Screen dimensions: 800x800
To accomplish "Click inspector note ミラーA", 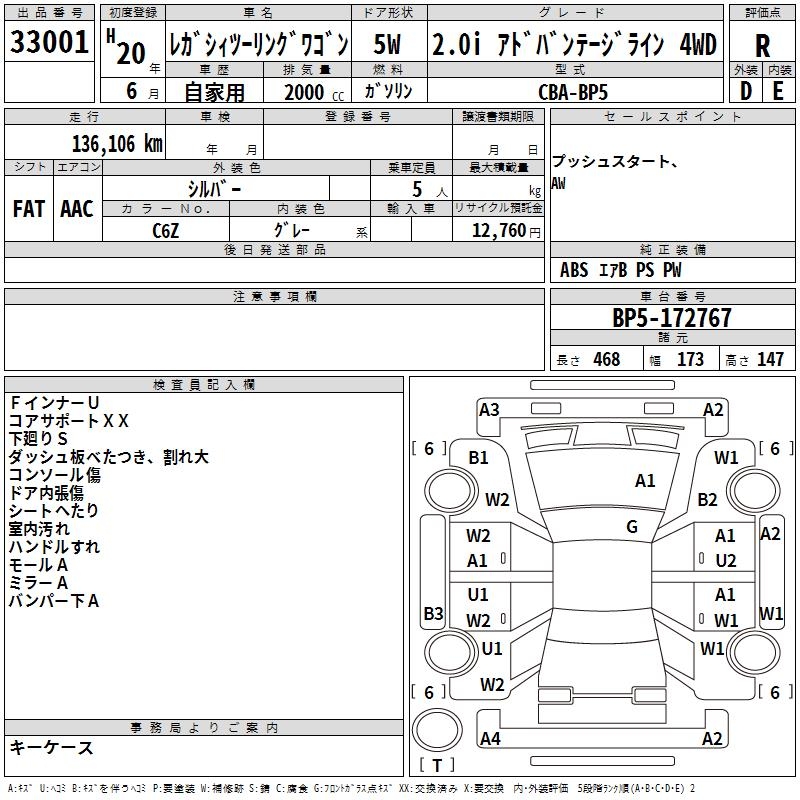I will pos(38,583).
